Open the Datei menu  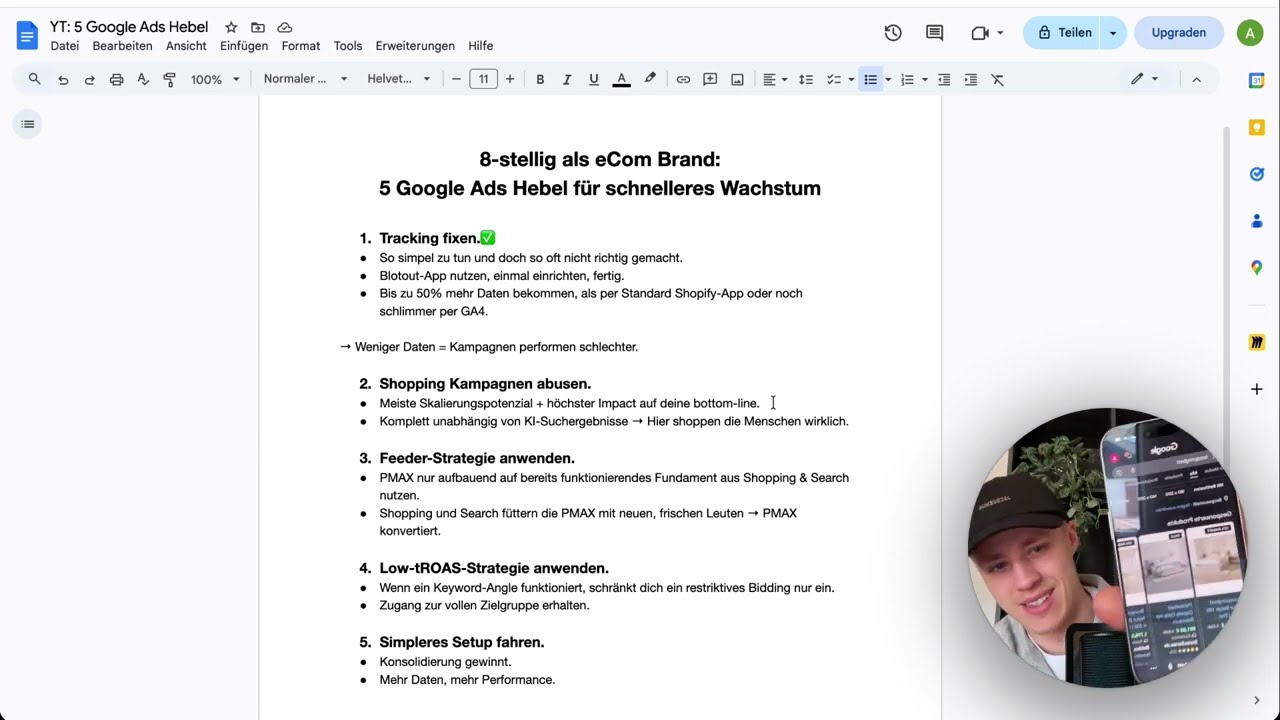65,46
